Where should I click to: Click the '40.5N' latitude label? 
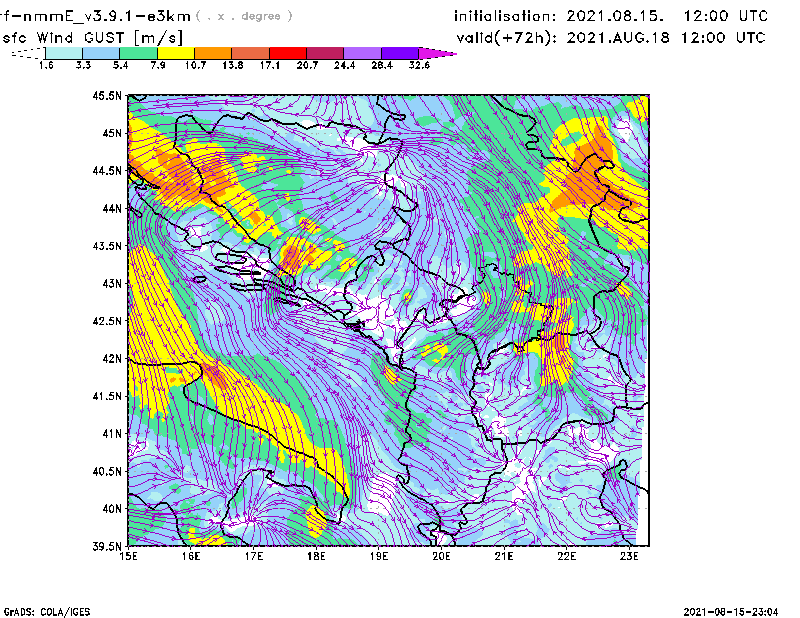pyautogui.click(x=107, y=472)
